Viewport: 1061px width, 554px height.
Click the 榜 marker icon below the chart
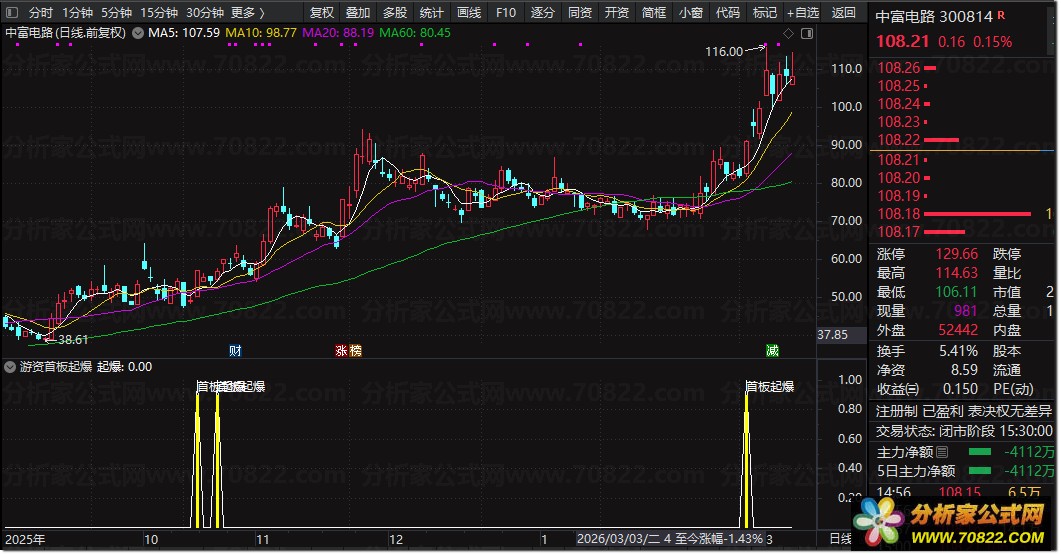[355, 350]
